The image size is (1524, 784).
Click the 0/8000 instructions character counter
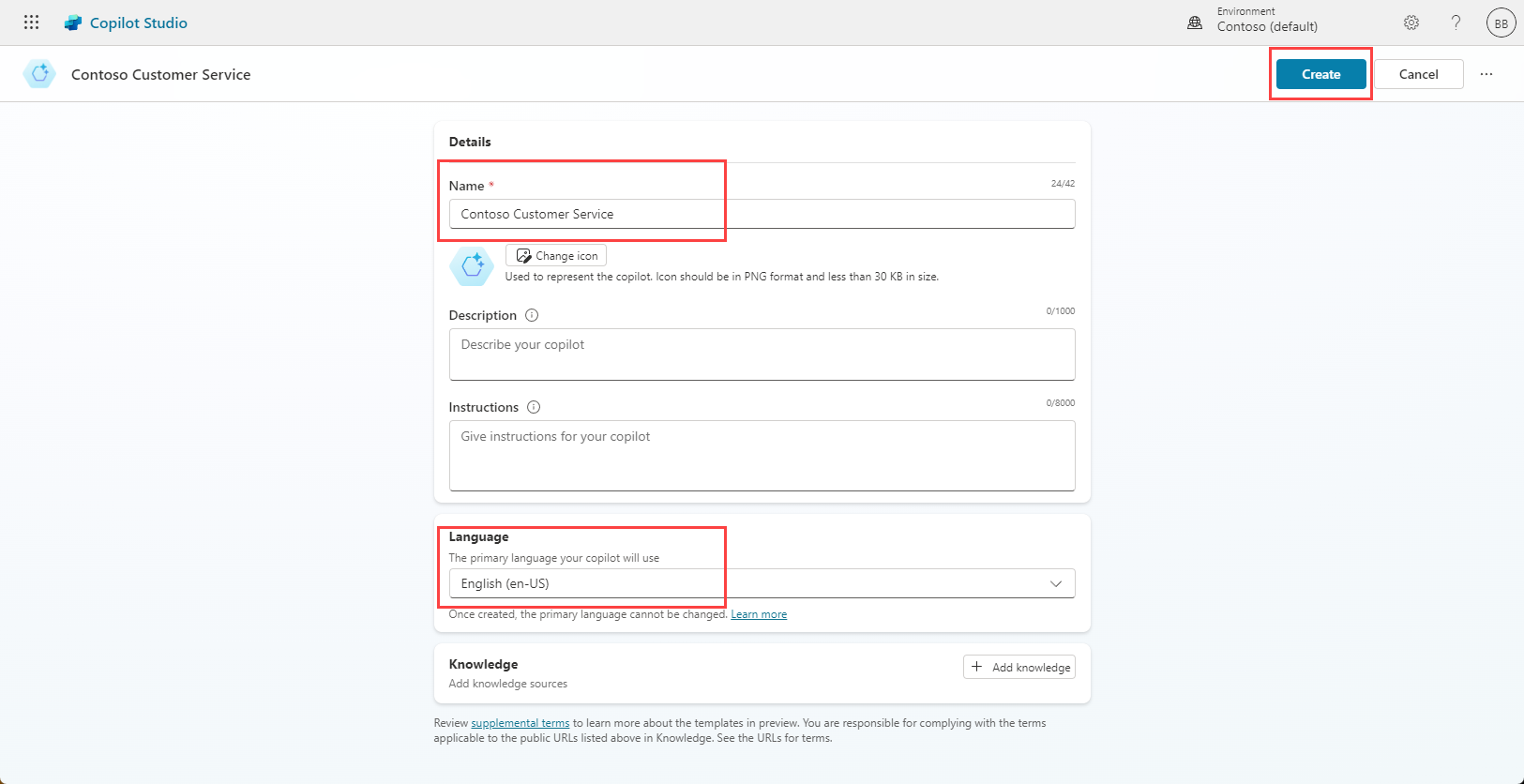pyautogui.click(x=1061, y=403)
